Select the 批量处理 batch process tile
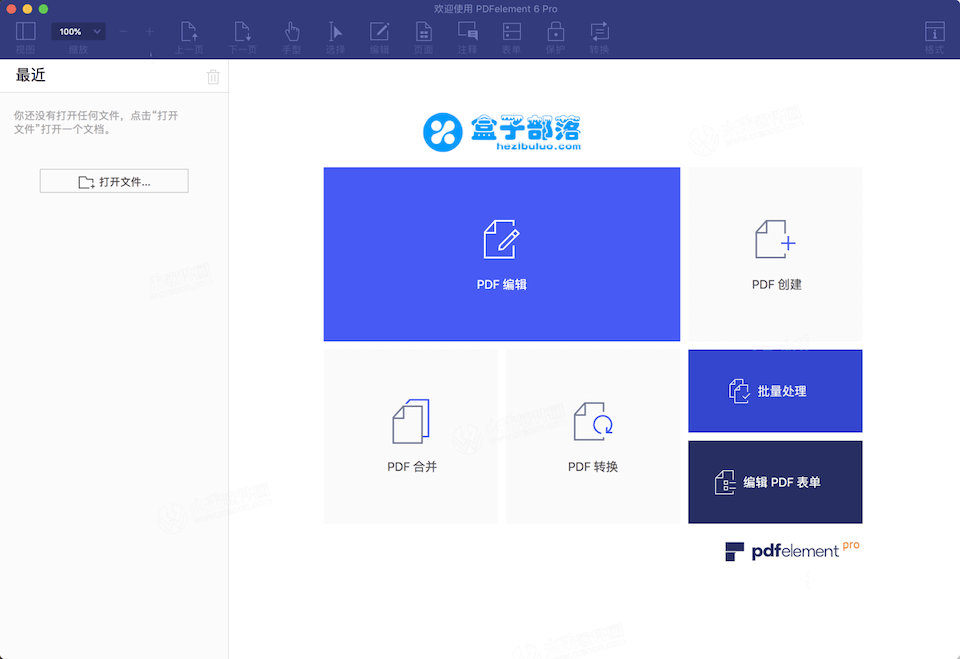The width and height of the screenshot is (960, 659). (775, 391)
